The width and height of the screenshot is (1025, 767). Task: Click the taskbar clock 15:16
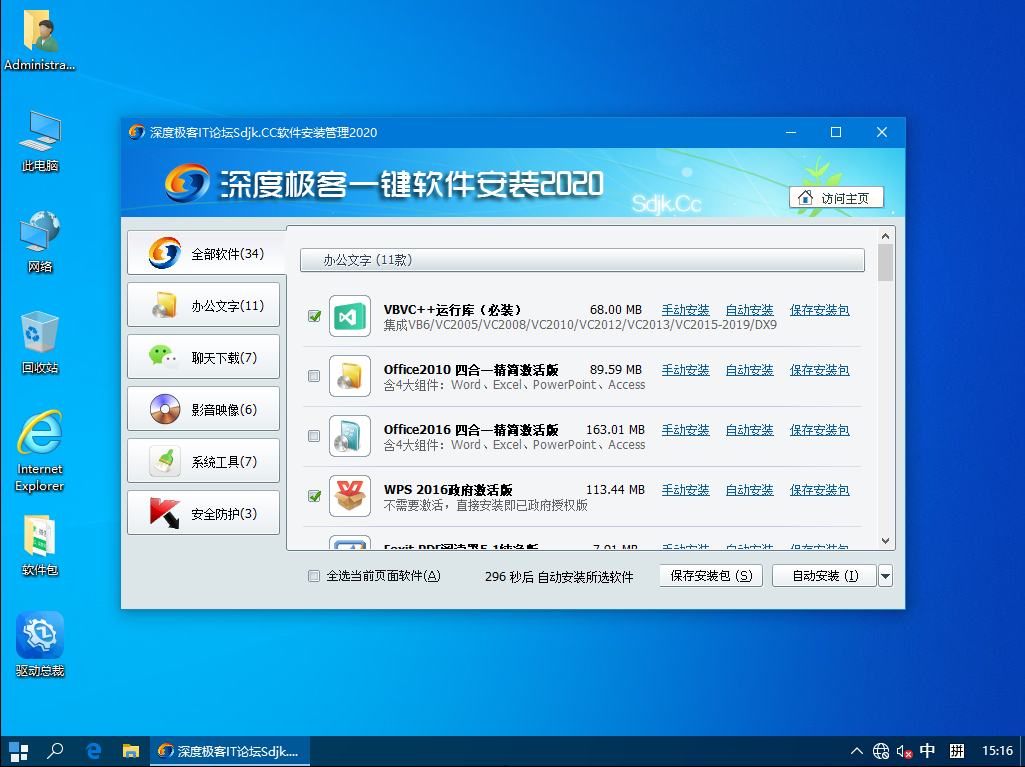(x=997, y=751)
